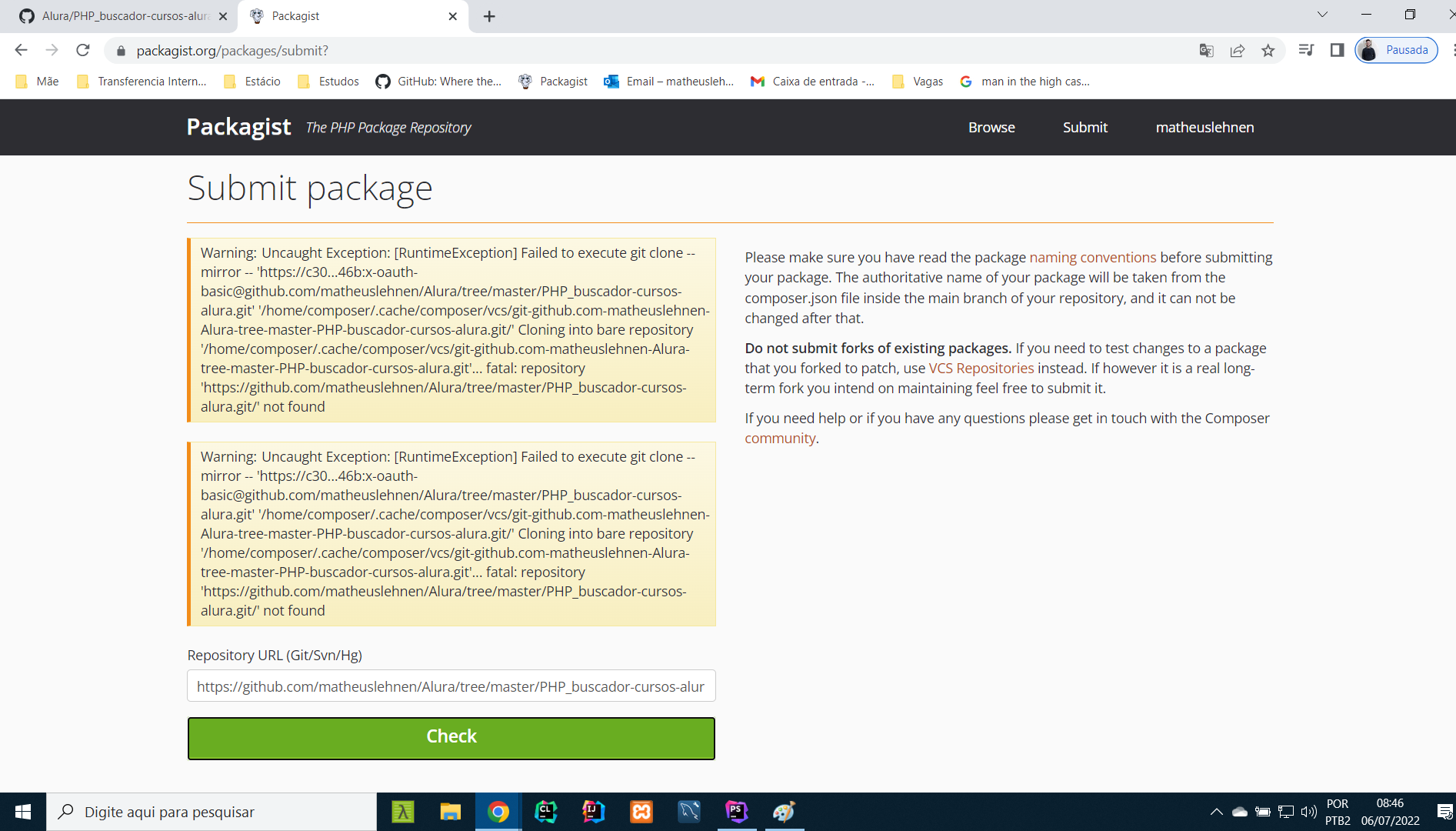Open the Paint app from the taskbar
The height and width of the screenshot is (831, 1456).
tap(785, 812)
